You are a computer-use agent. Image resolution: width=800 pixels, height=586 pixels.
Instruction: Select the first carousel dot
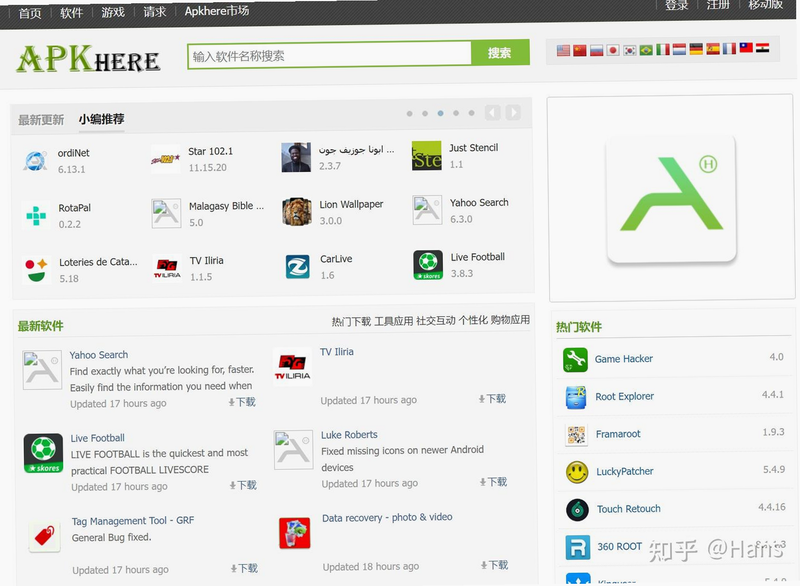[x=409, y=114]
